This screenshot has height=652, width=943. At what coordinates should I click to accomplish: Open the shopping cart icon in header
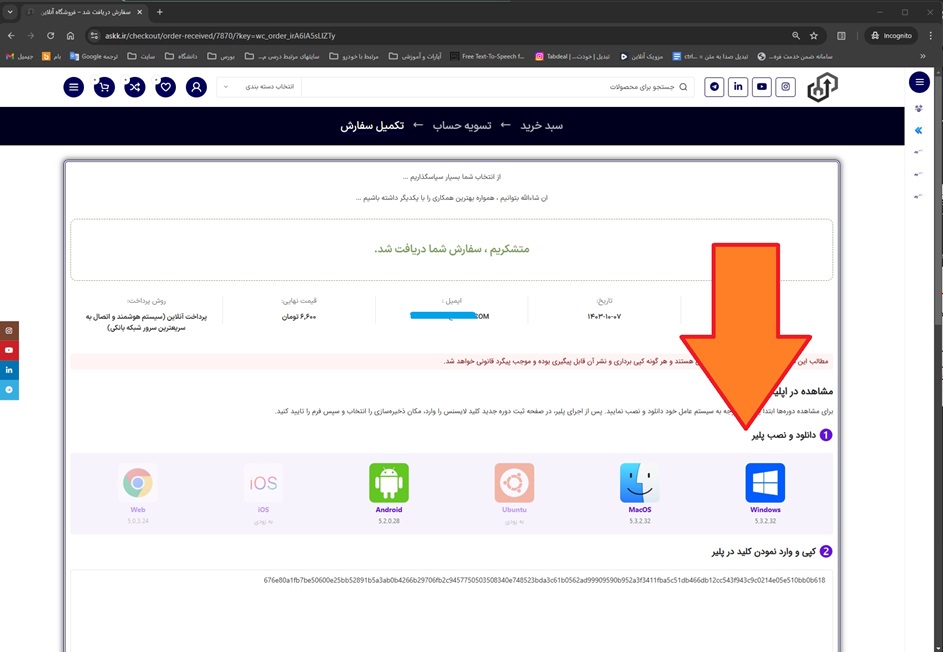click(104, 87)
